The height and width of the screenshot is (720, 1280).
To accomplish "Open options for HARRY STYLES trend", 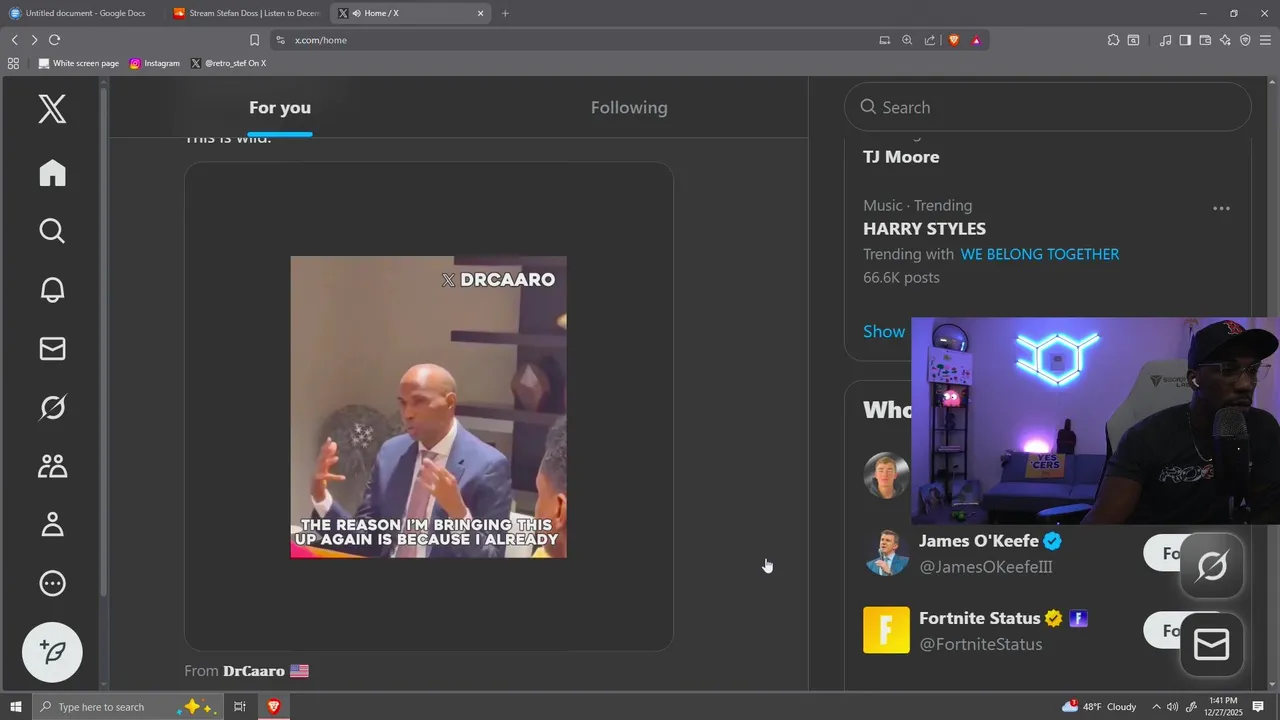I will coord(1221,208).
